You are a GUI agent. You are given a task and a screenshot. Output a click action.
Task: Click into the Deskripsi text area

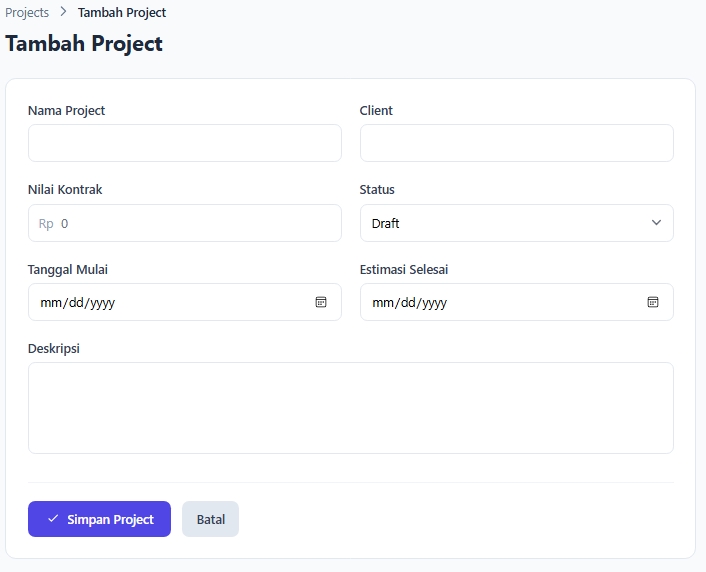351,408
